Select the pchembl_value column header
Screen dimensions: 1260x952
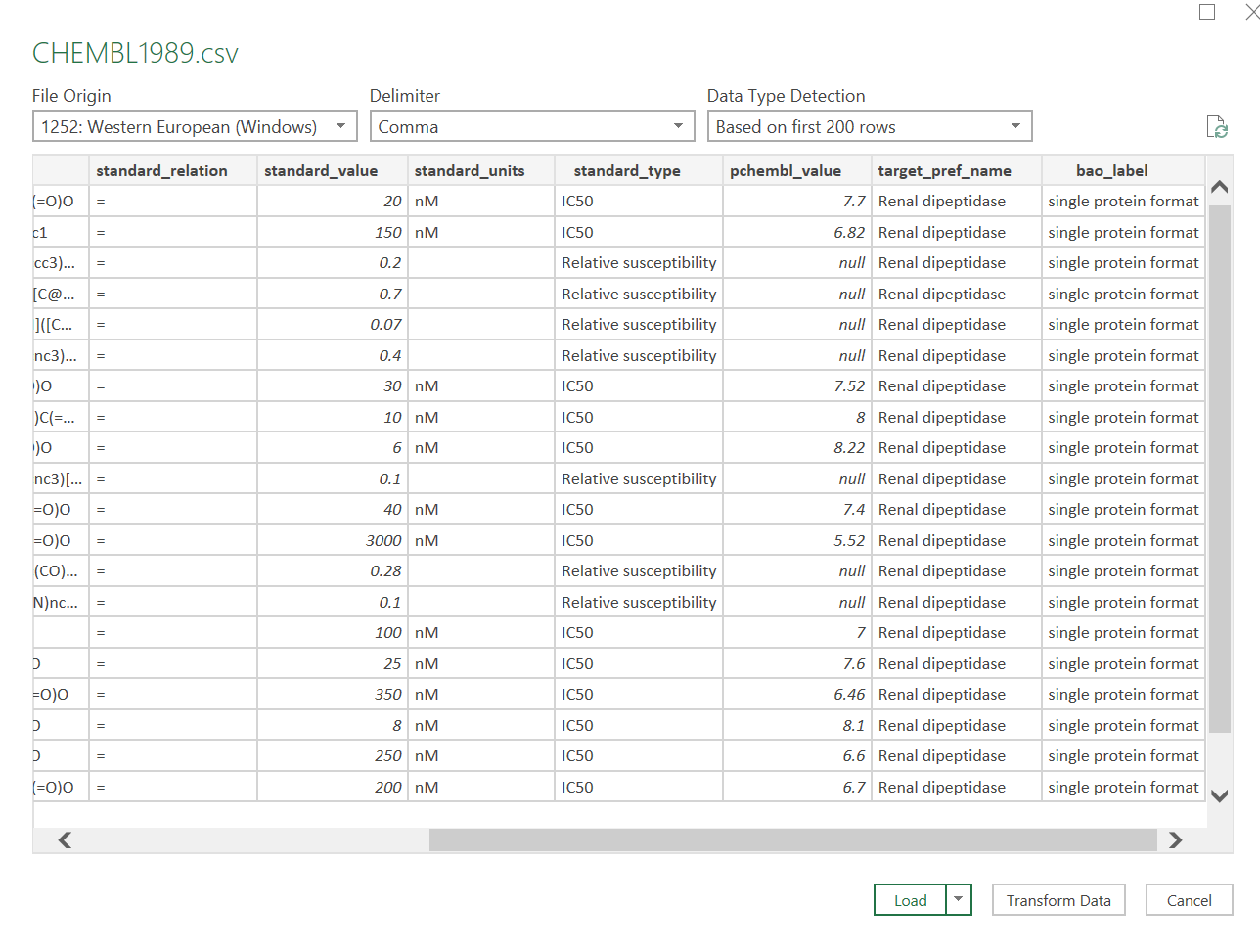(785, 170)
